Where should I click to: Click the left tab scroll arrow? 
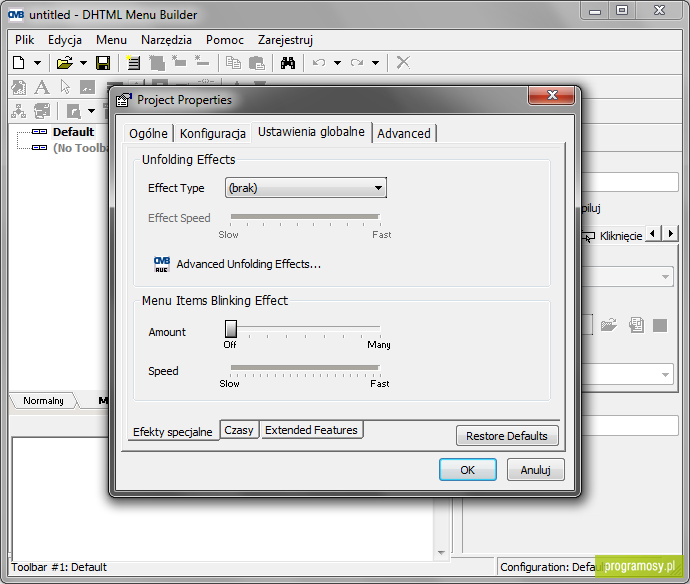653,233
